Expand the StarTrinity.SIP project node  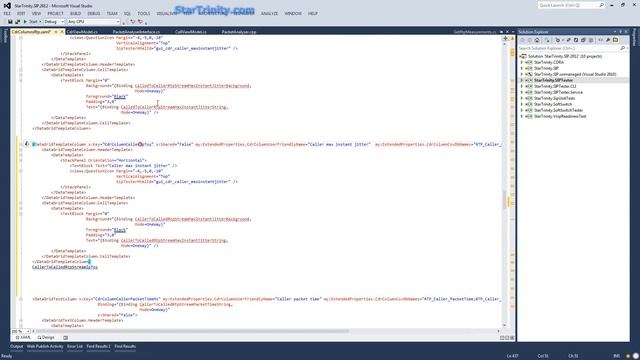[x=522, y=68]
